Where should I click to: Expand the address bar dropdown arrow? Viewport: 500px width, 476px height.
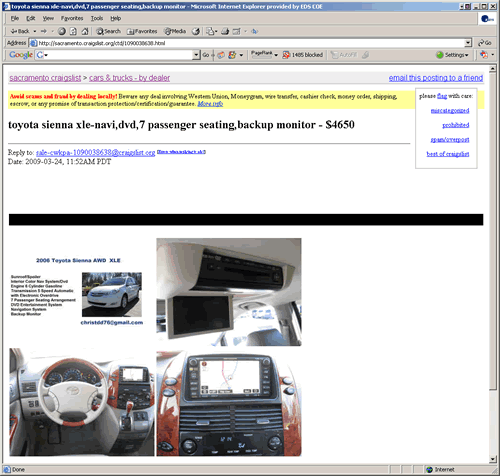[x=468, y=43]
